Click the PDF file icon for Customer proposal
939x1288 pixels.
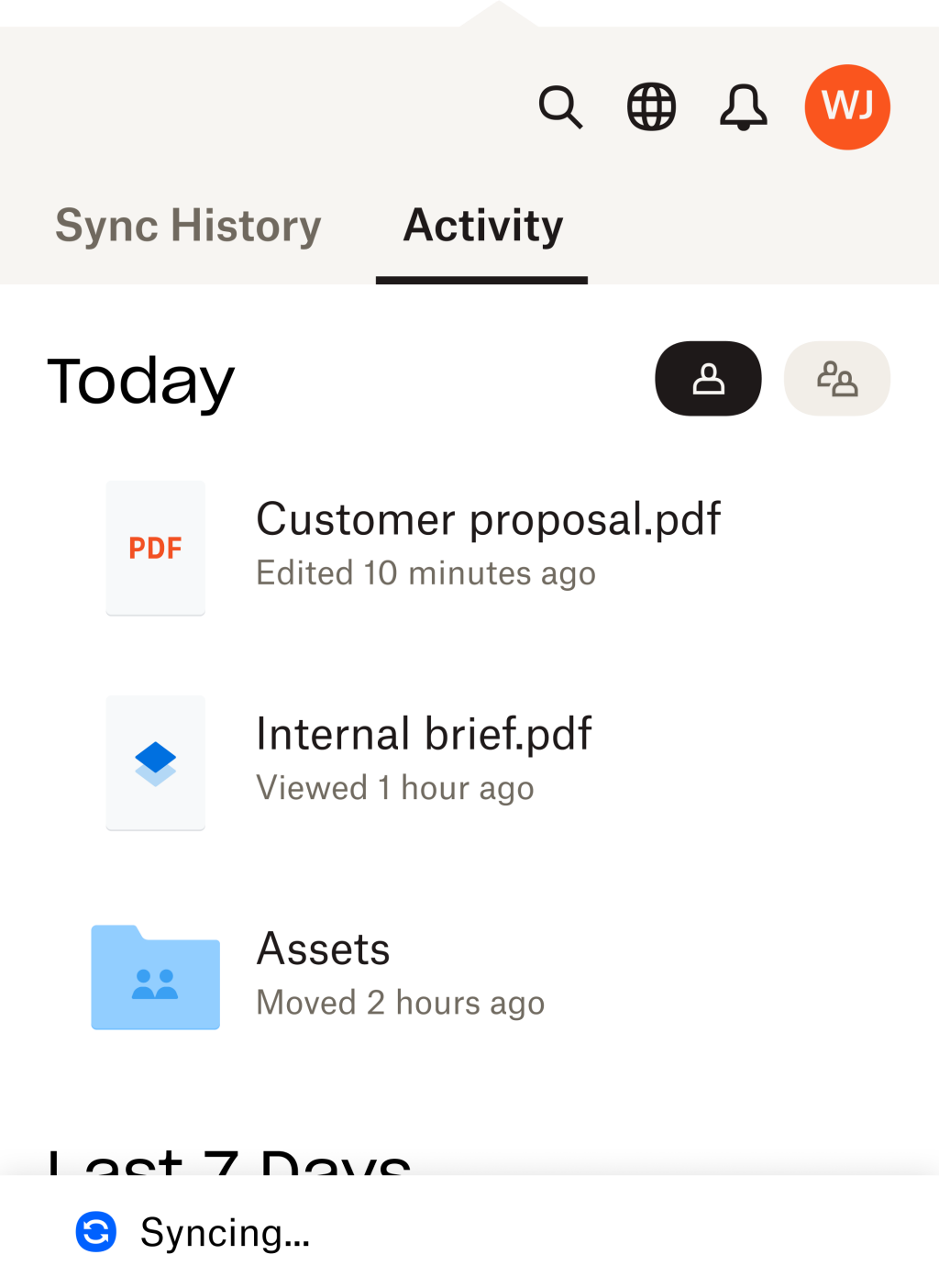click(155, 548)
